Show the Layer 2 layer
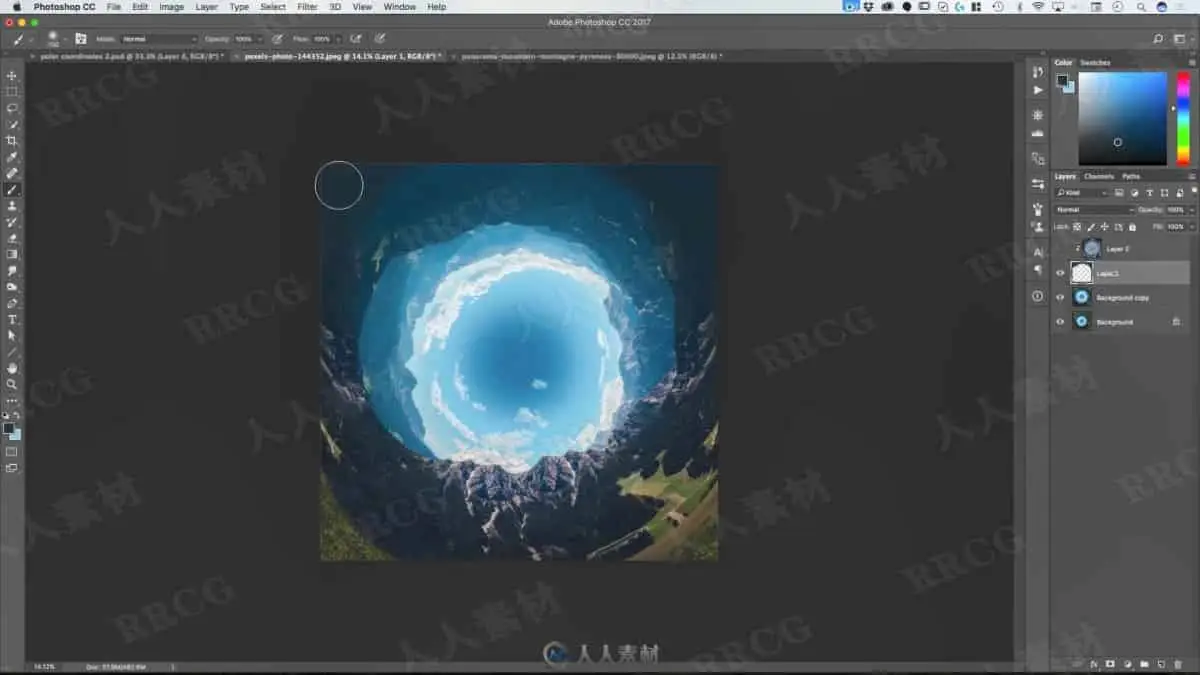This screenshot has height=675, width=1200. click(x=1060, y=248)
